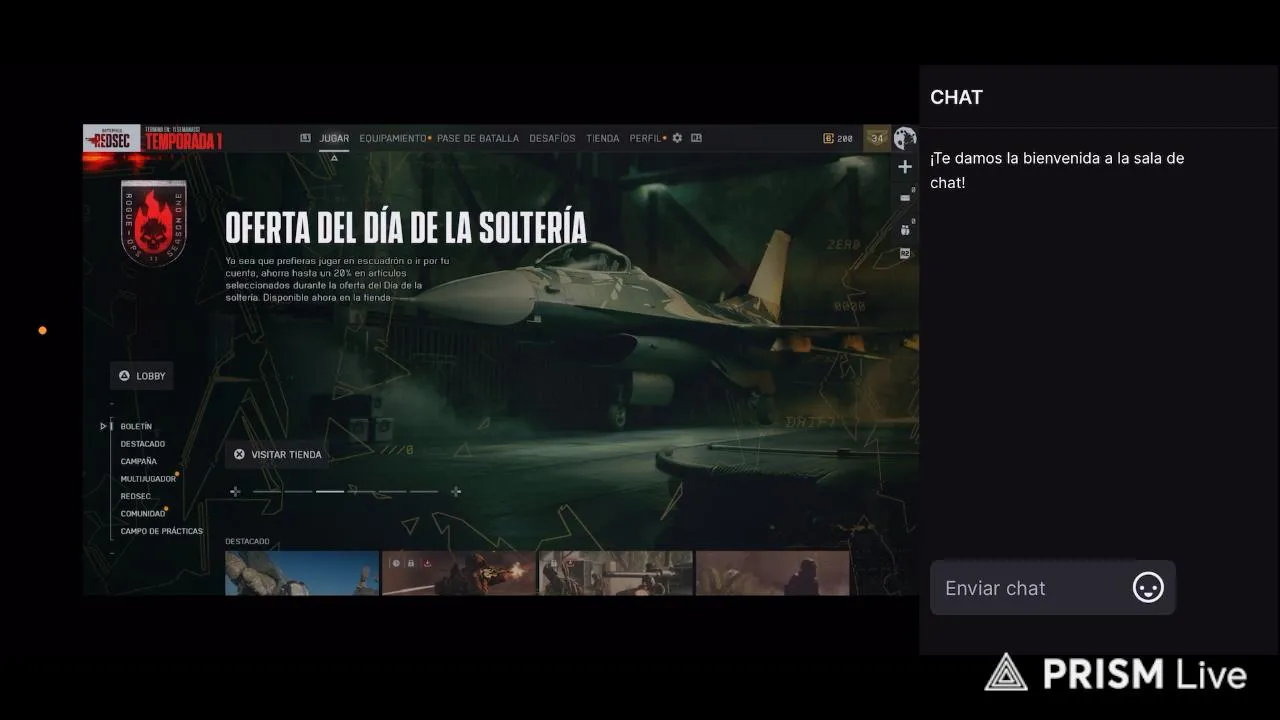The width and height of the screenshot is (1280, 720).
Task: Go to the TIENDA tab
Action: coord(602,138)
